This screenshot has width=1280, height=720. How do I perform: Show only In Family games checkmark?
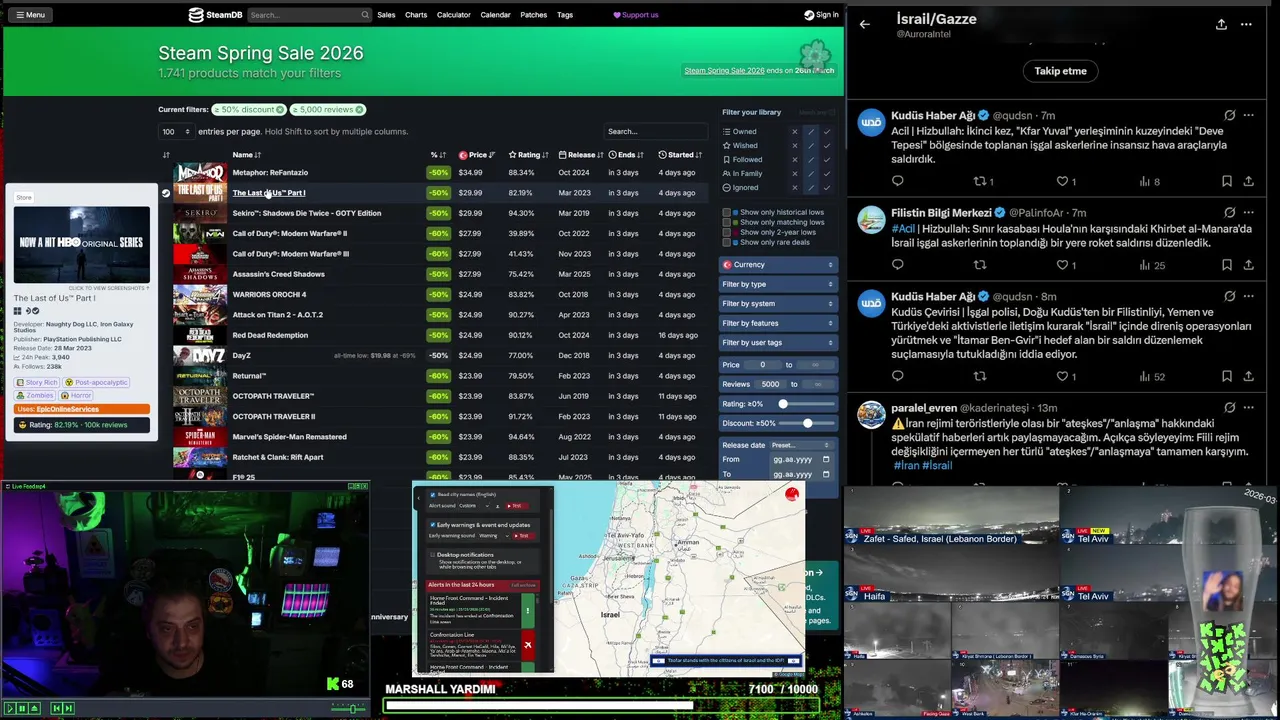(x=827, y=174)
